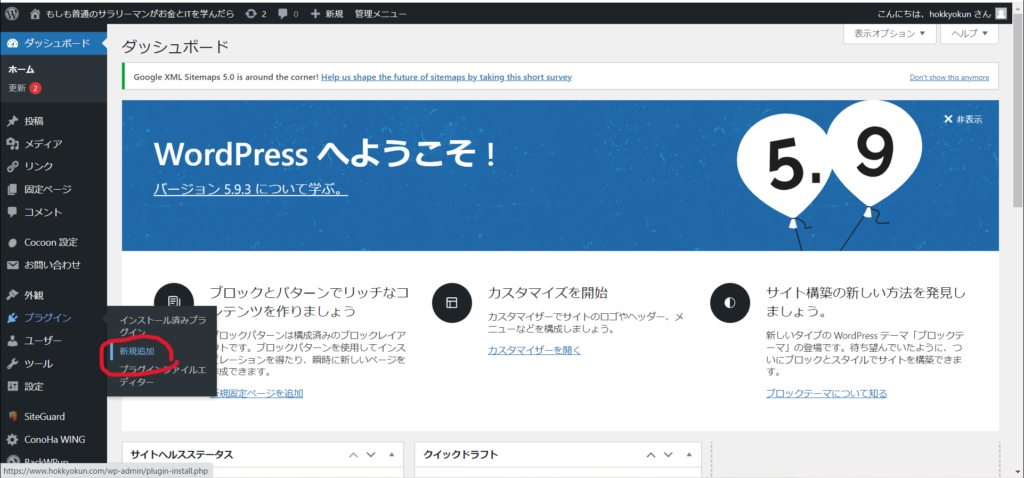Viewport: 1024px width, 478px height.
Task: Move サイトヘルスステータス panel up arrow
Action: click(353, 454)
